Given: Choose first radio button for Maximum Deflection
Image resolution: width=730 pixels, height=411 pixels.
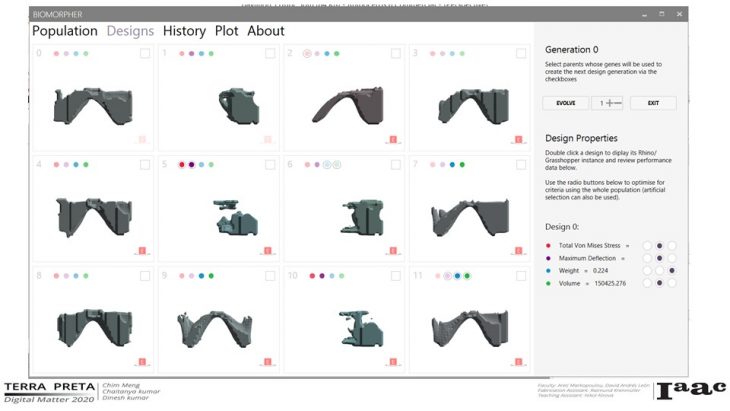Looking at the screenshot, I should click(647, 258).
